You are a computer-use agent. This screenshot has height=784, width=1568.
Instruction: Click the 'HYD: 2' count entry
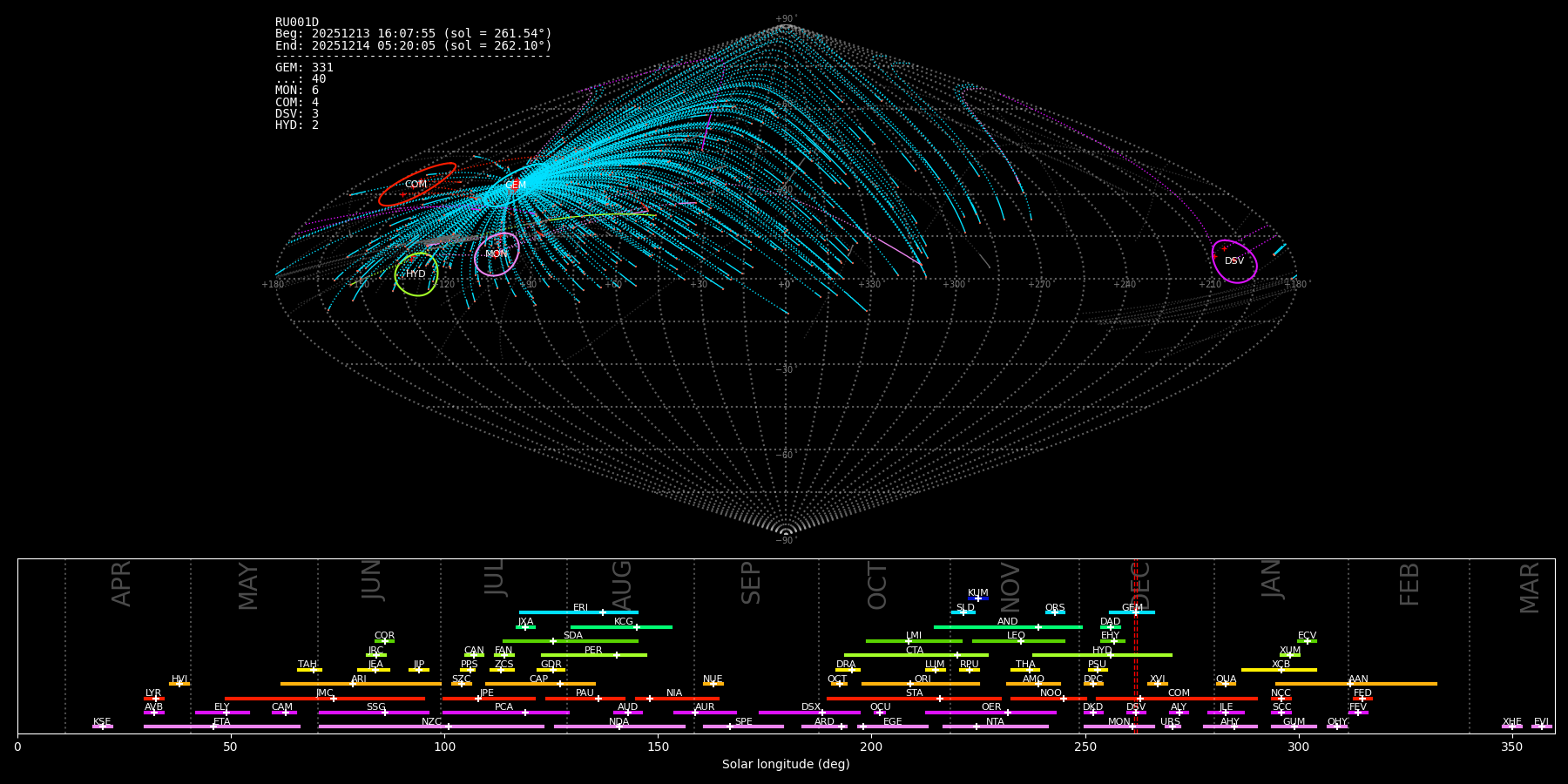[x=297, y=125]
